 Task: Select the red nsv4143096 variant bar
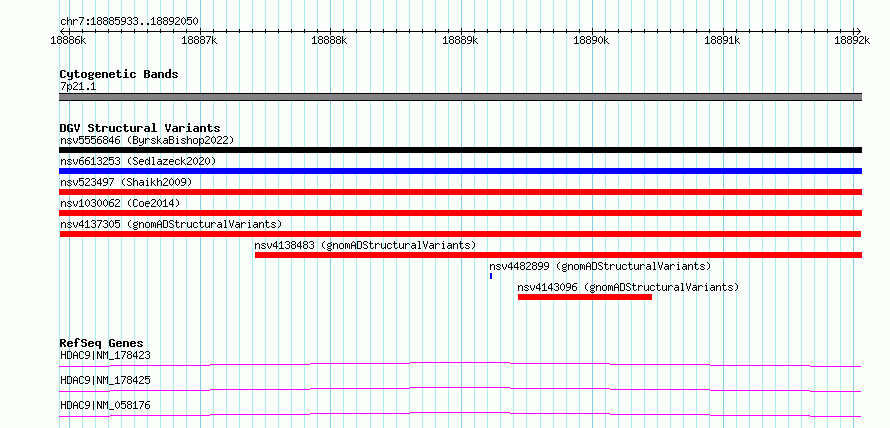(585, 297)
